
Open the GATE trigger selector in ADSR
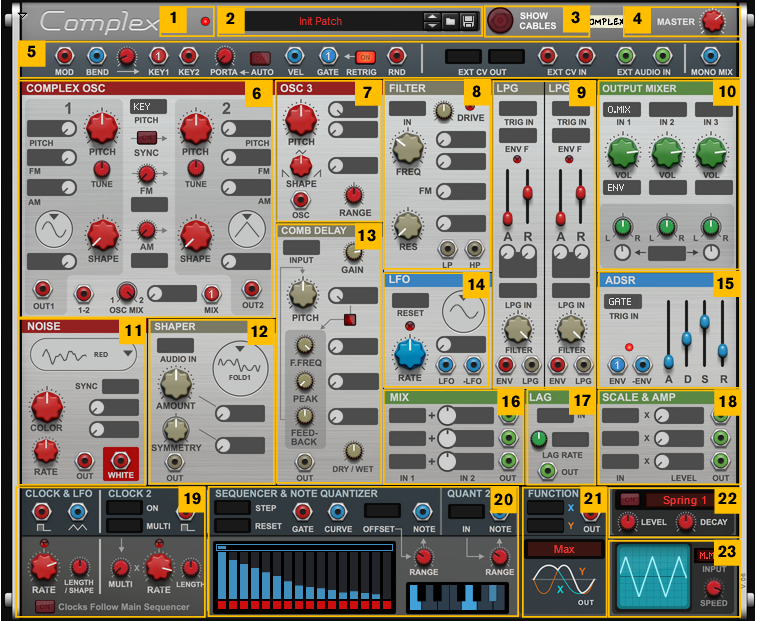tap(623, 302)
